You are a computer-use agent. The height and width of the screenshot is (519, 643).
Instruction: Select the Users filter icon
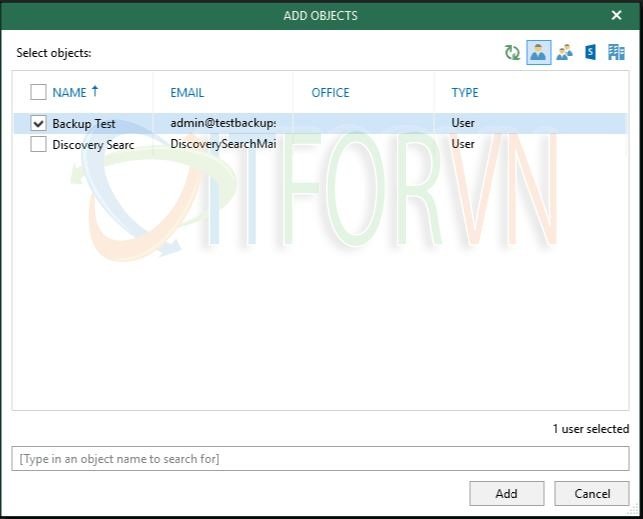pos(538,53)
